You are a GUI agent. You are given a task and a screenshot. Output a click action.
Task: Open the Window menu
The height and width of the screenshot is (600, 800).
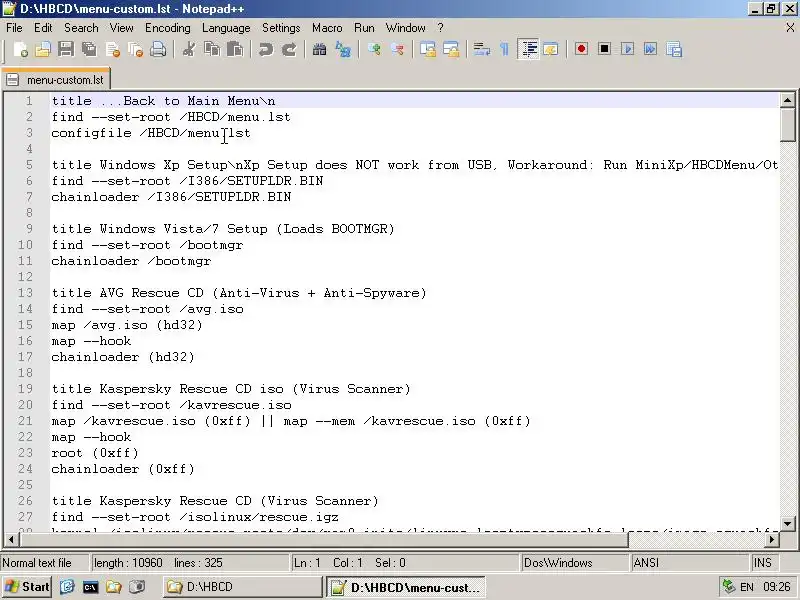coord(406,28)
